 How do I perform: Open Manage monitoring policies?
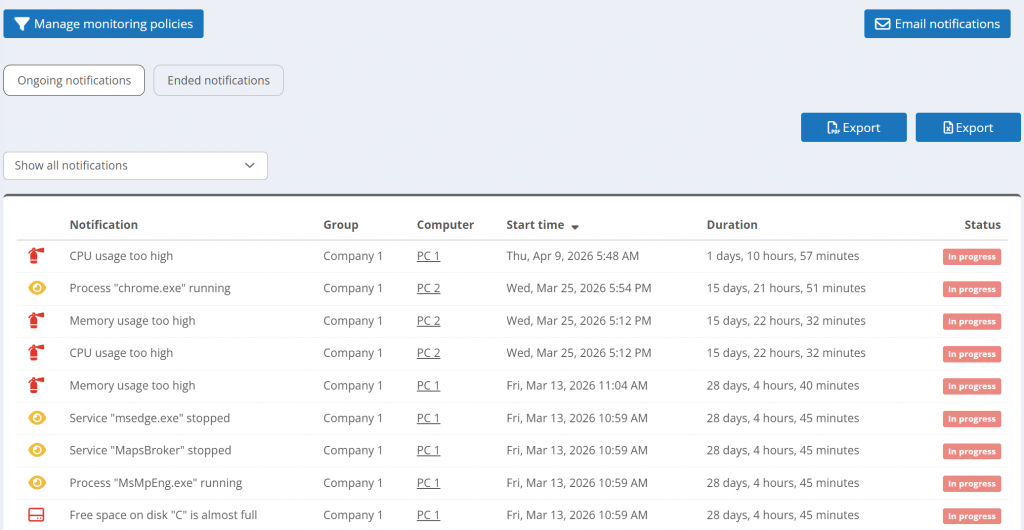pos(103,24)
